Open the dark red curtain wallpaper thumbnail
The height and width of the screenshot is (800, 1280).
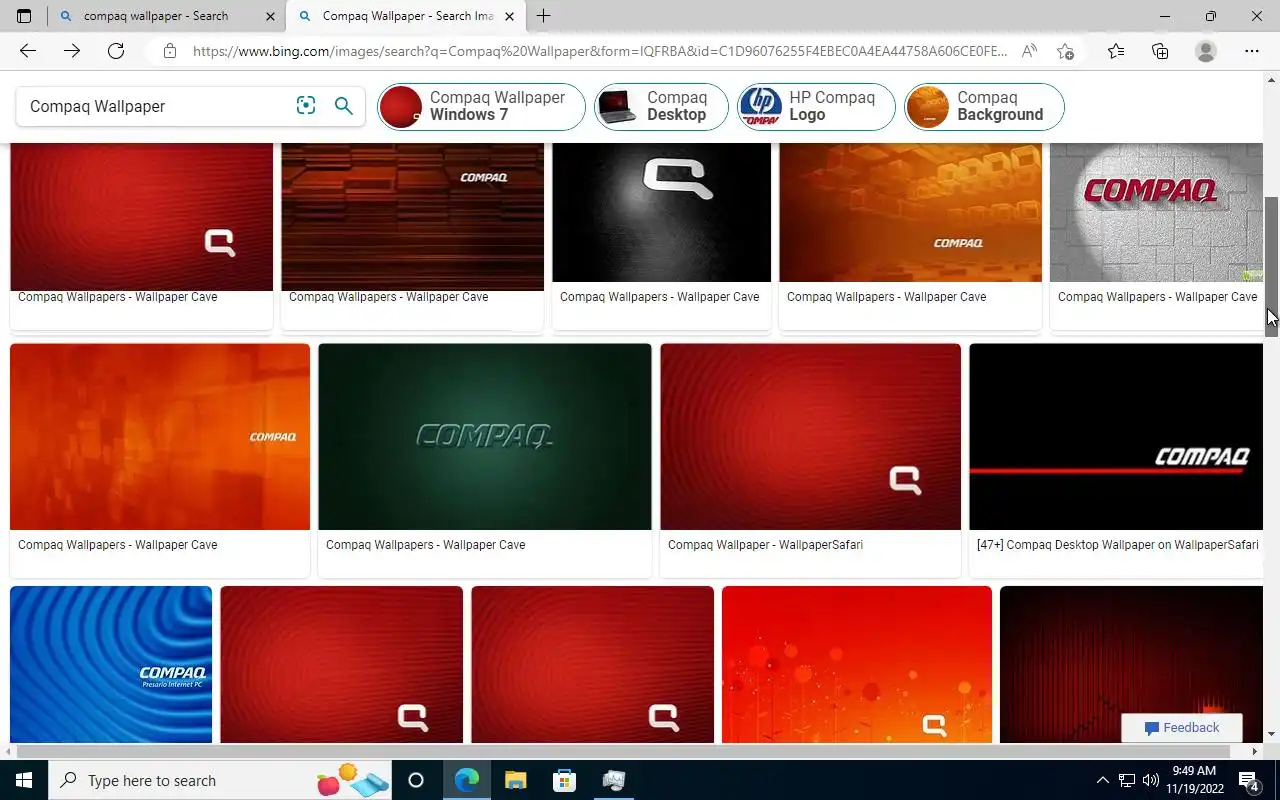point(1131,664)
